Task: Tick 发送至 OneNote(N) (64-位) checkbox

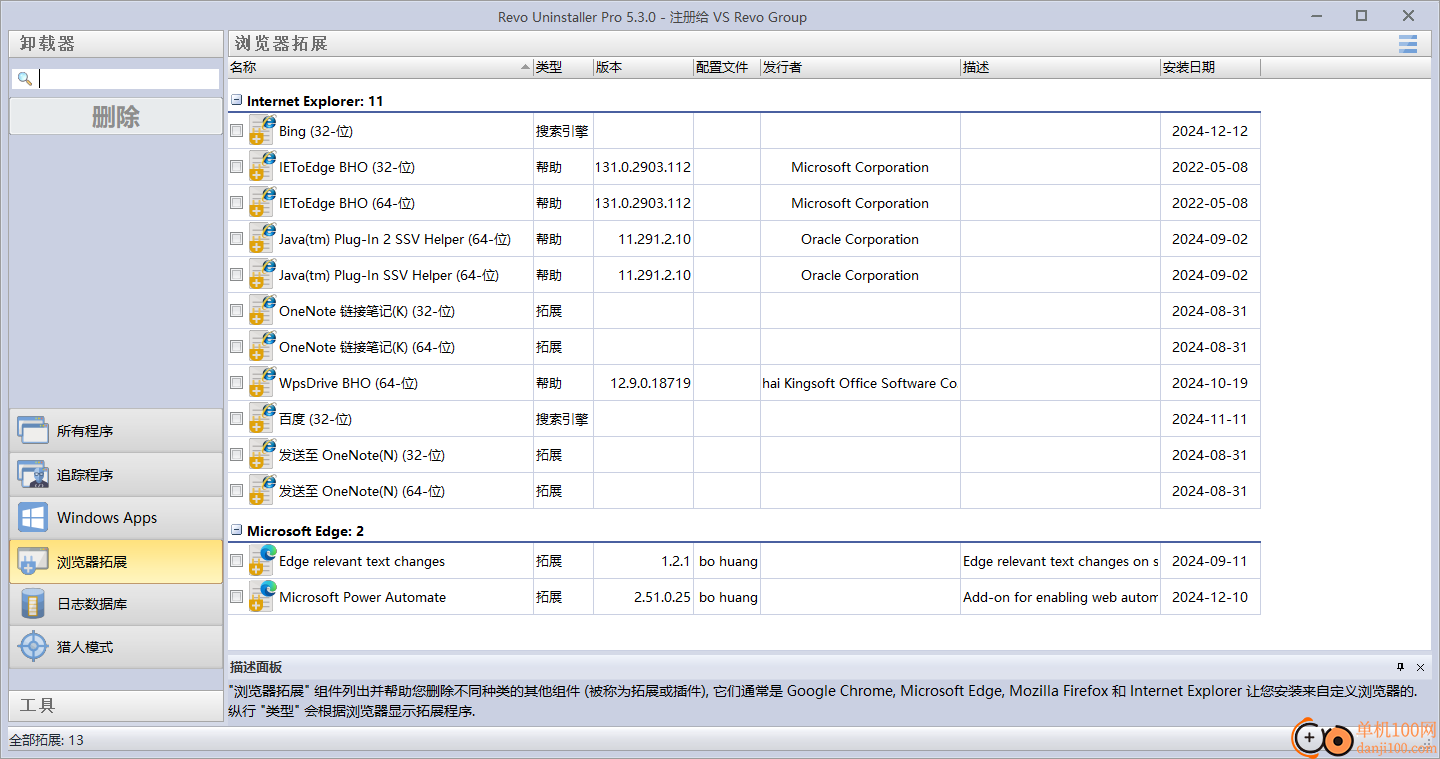Action: click(x=236, y=490)
